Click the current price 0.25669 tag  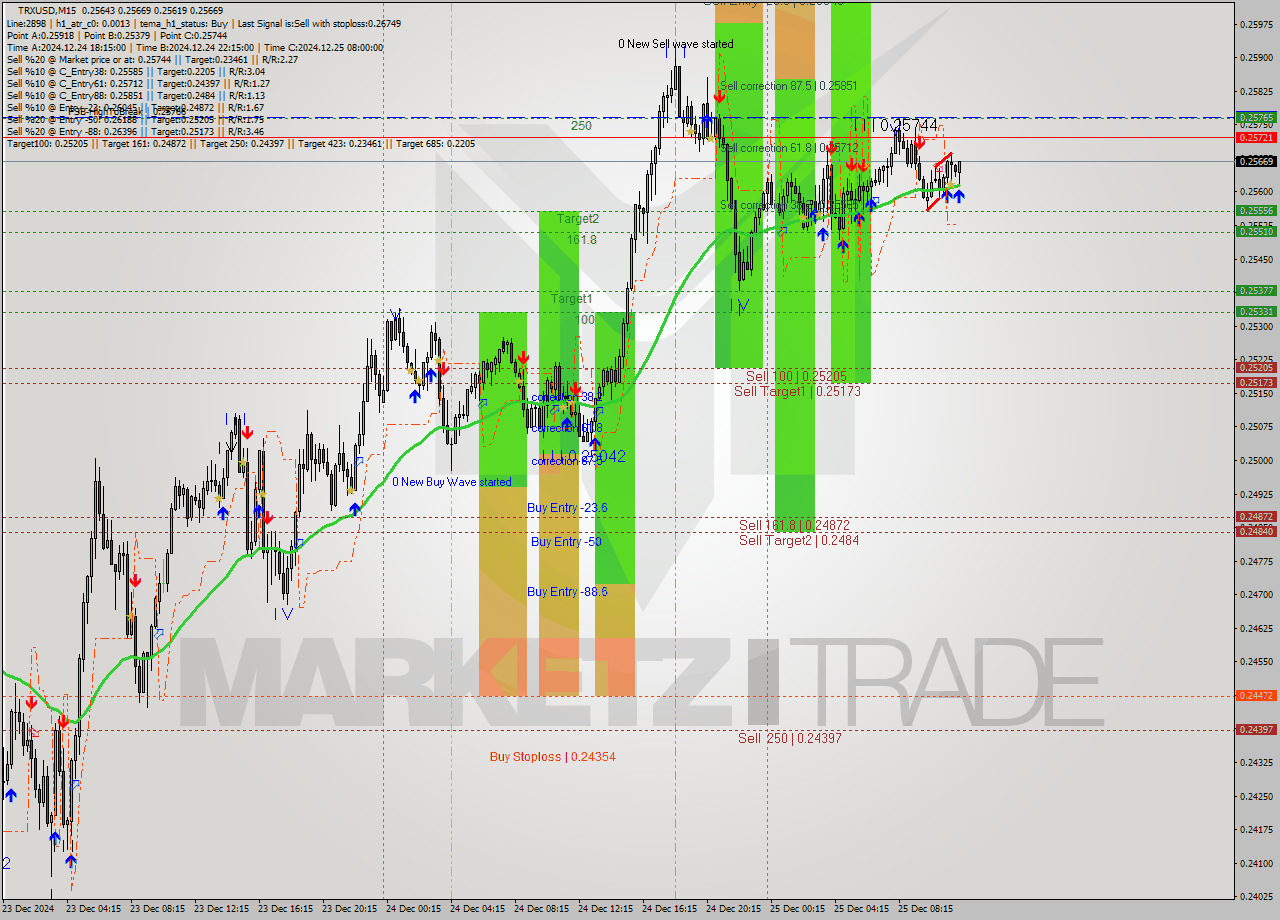point(1256,161)
